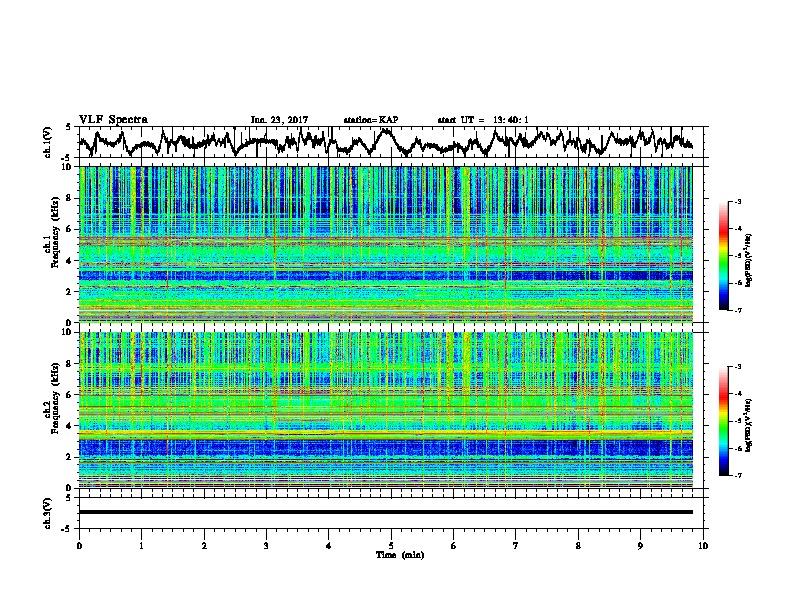Click the -5 tick on ch.1(V) axis
This screenshot has height=612, width=792.
(67, 158)
